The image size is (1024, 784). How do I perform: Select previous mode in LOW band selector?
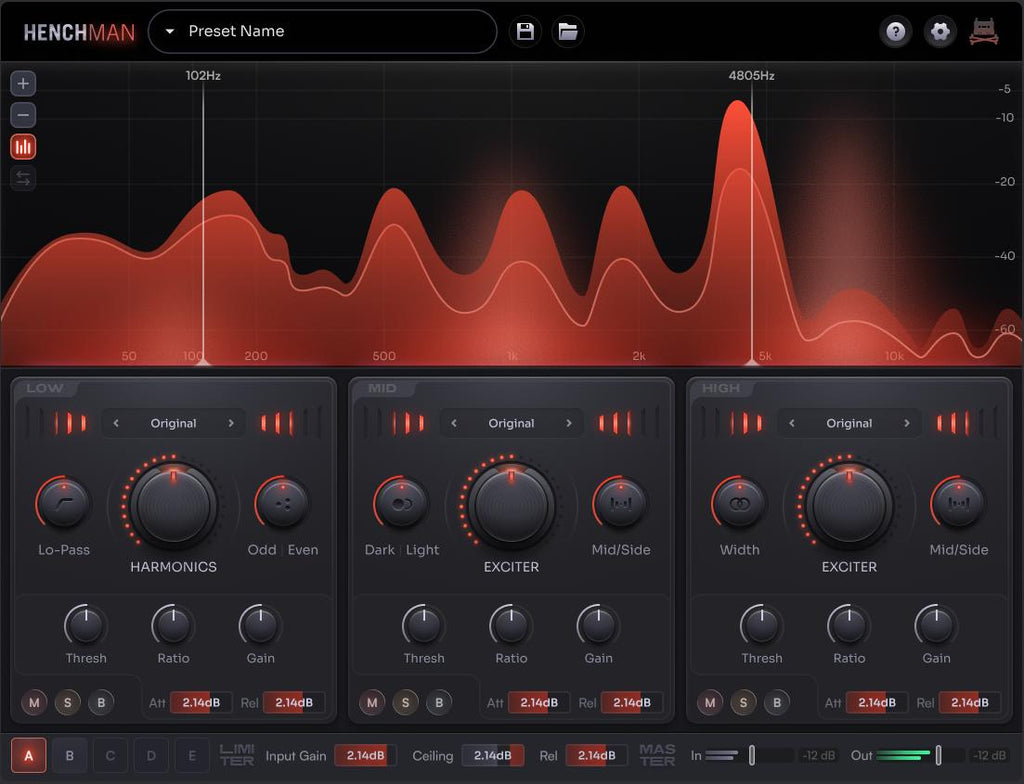tap(116, 423)
